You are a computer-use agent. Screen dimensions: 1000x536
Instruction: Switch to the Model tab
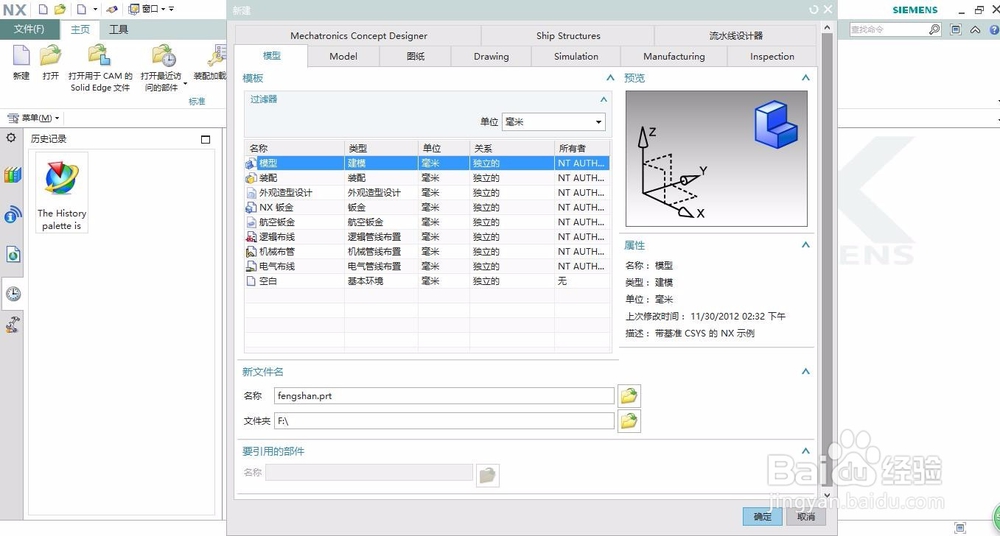click(343, 56)
